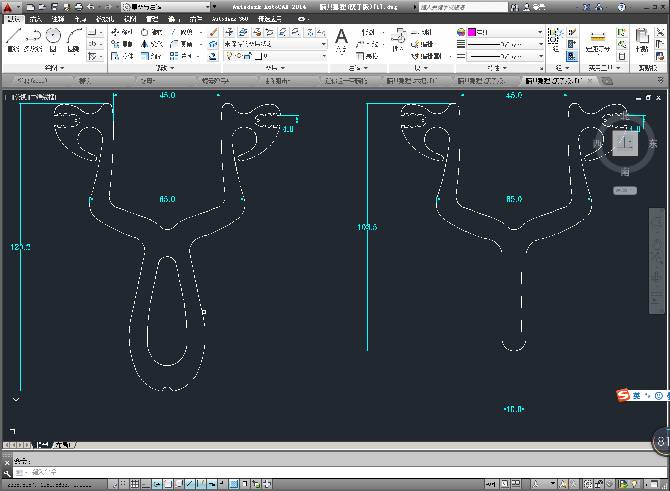Open the object color dropdown
The image size is (670, 491).
tap(505, 32)
